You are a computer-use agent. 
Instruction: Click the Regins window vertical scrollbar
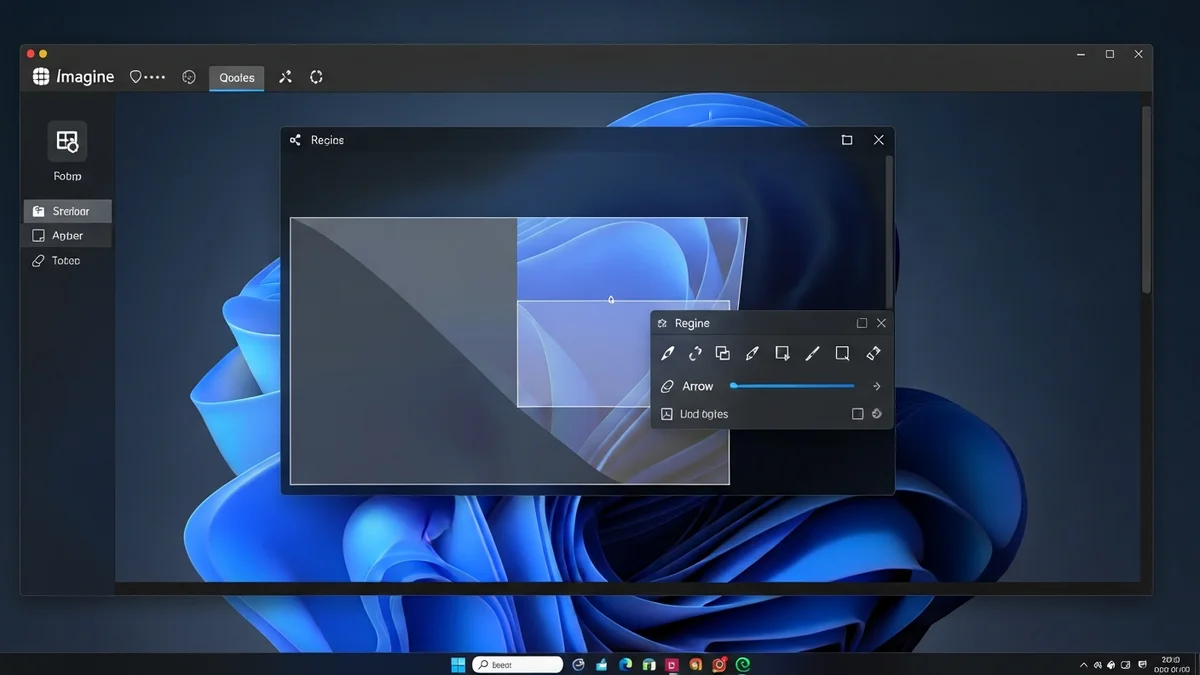click(889, 230)
